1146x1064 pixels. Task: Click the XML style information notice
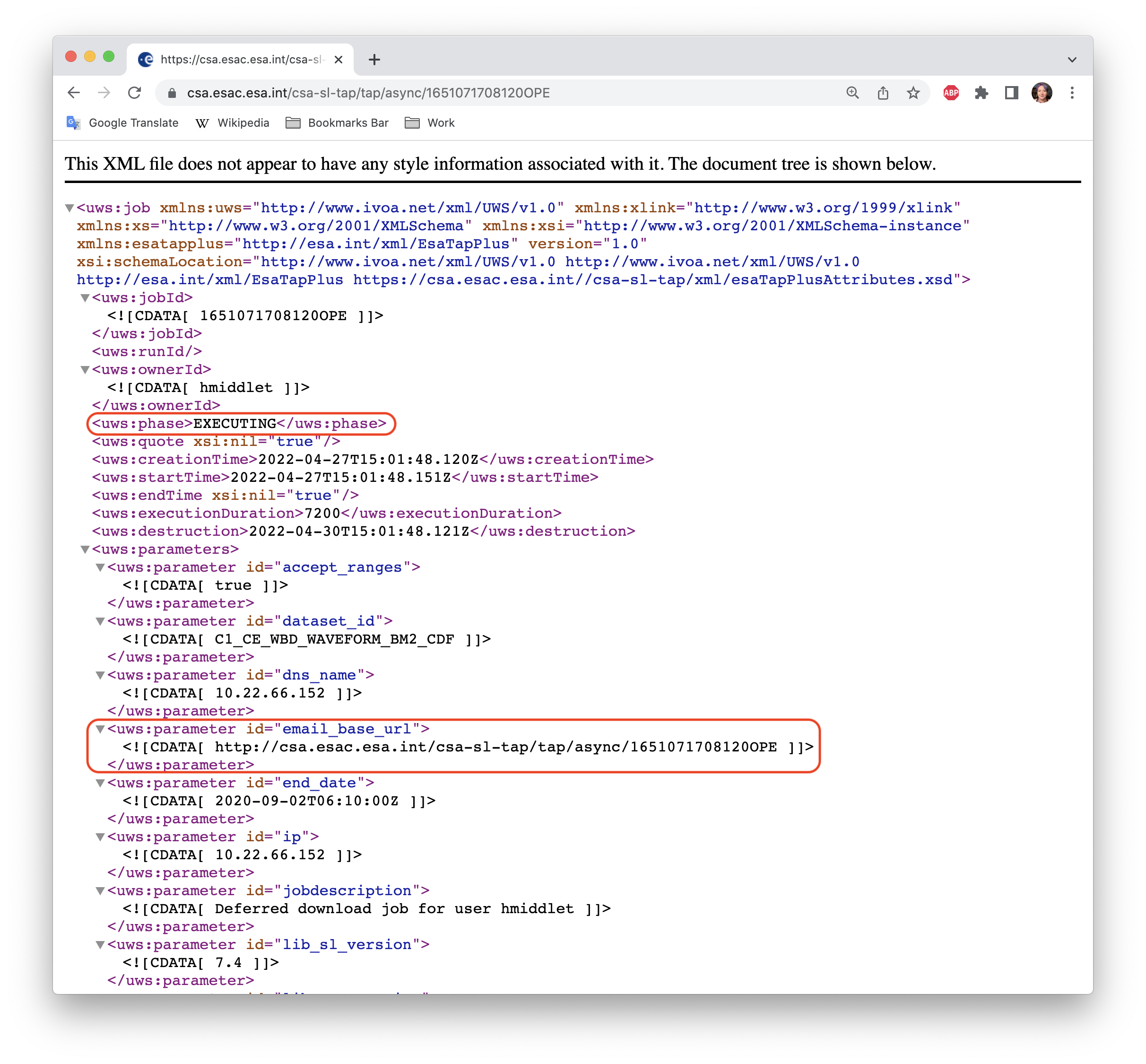coord(500,164)
